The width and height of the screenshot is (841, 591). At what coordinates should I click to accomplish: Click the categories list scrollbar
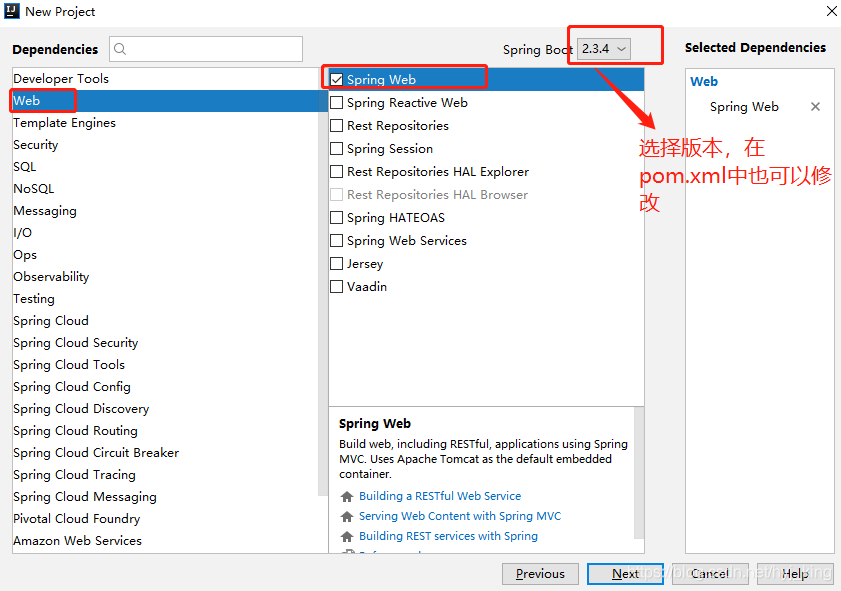323,283
